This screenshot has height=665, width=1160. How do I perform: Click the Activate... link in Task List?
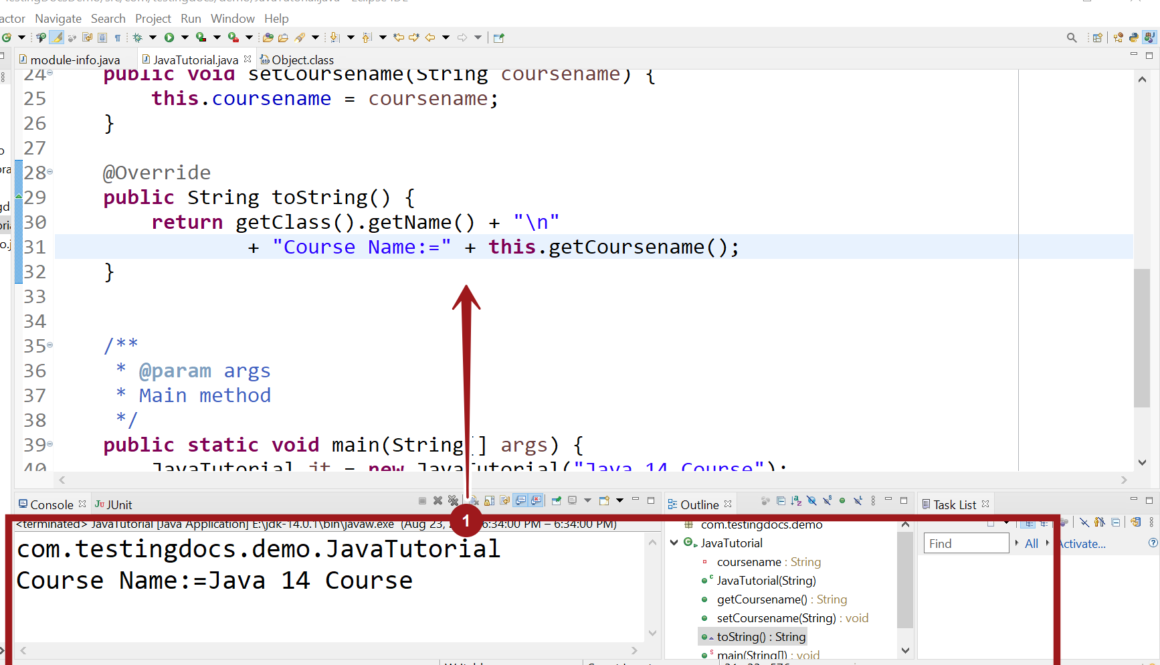click(1082, 544)
